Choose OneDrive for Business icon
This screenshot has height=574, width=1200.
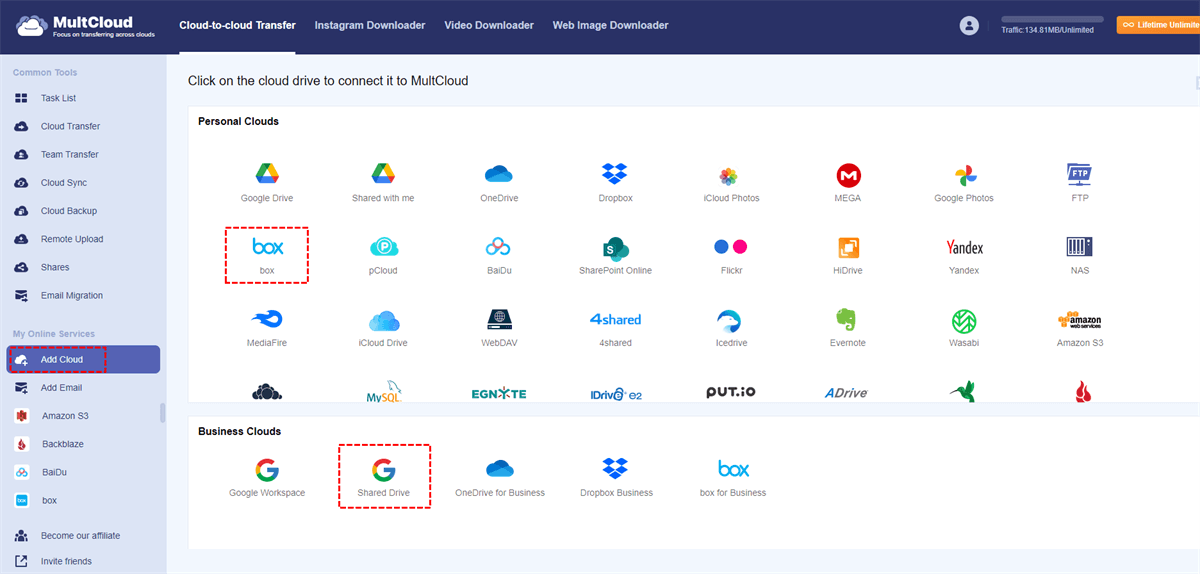[499, 470]
